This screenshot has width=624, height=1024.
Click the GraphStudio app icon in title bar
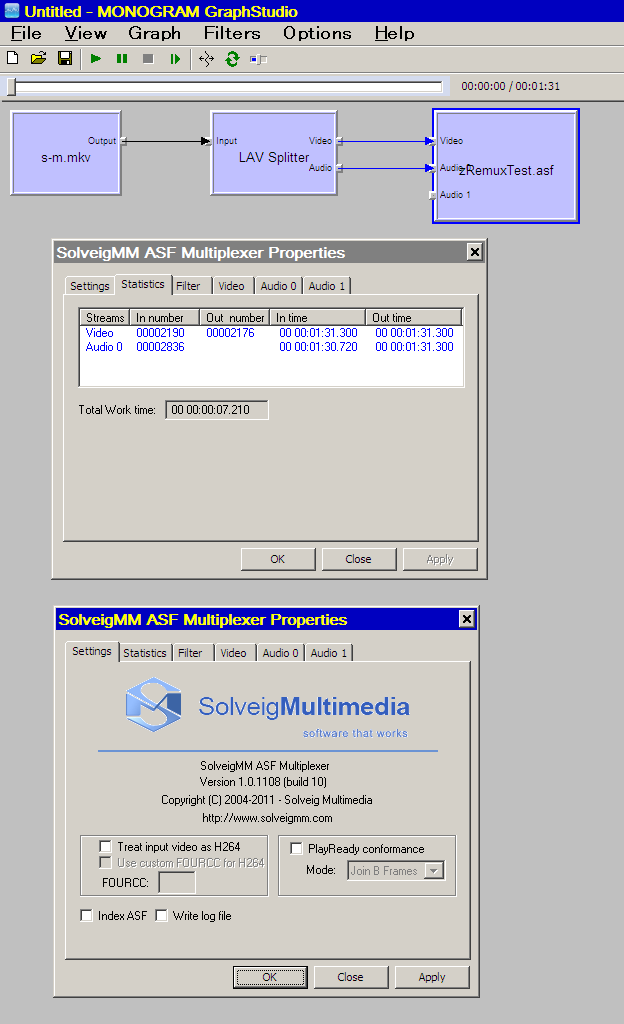[12, 11]
